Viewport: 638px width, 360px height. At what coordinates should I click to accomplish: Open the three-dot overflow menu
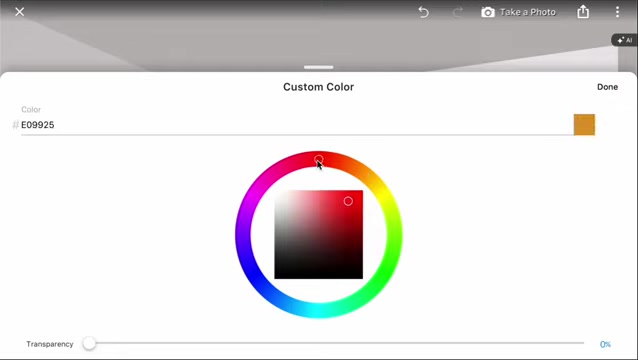tap(617, 12)
